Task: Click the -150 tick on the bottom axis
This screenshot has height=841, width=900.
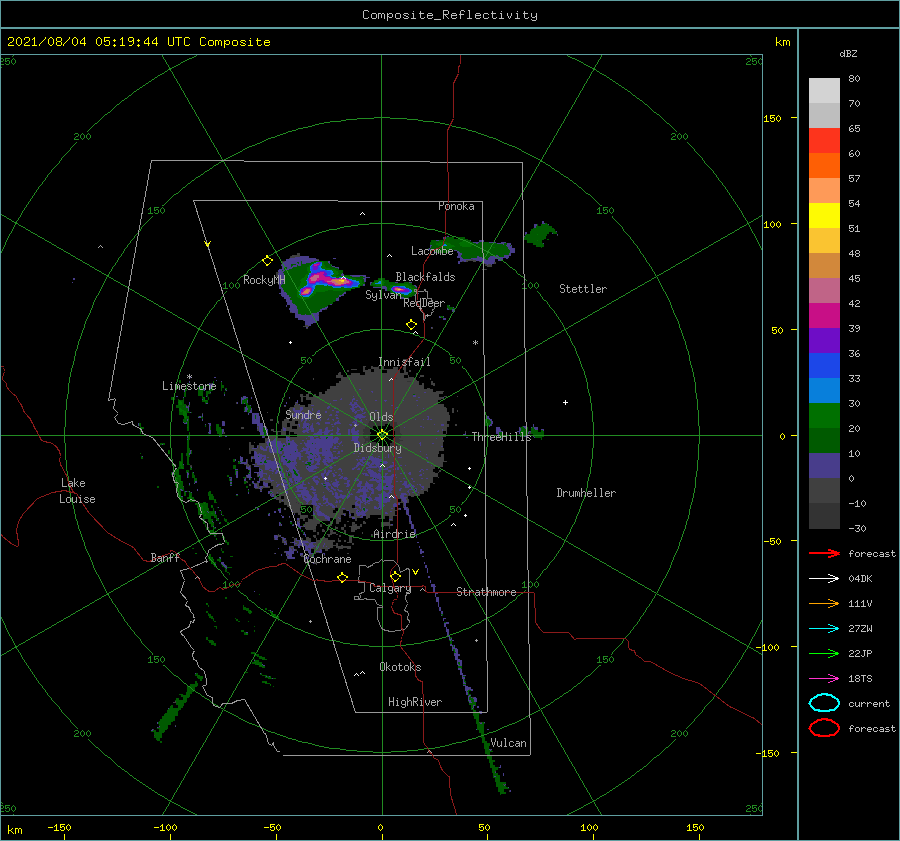Action: point(59,827)
